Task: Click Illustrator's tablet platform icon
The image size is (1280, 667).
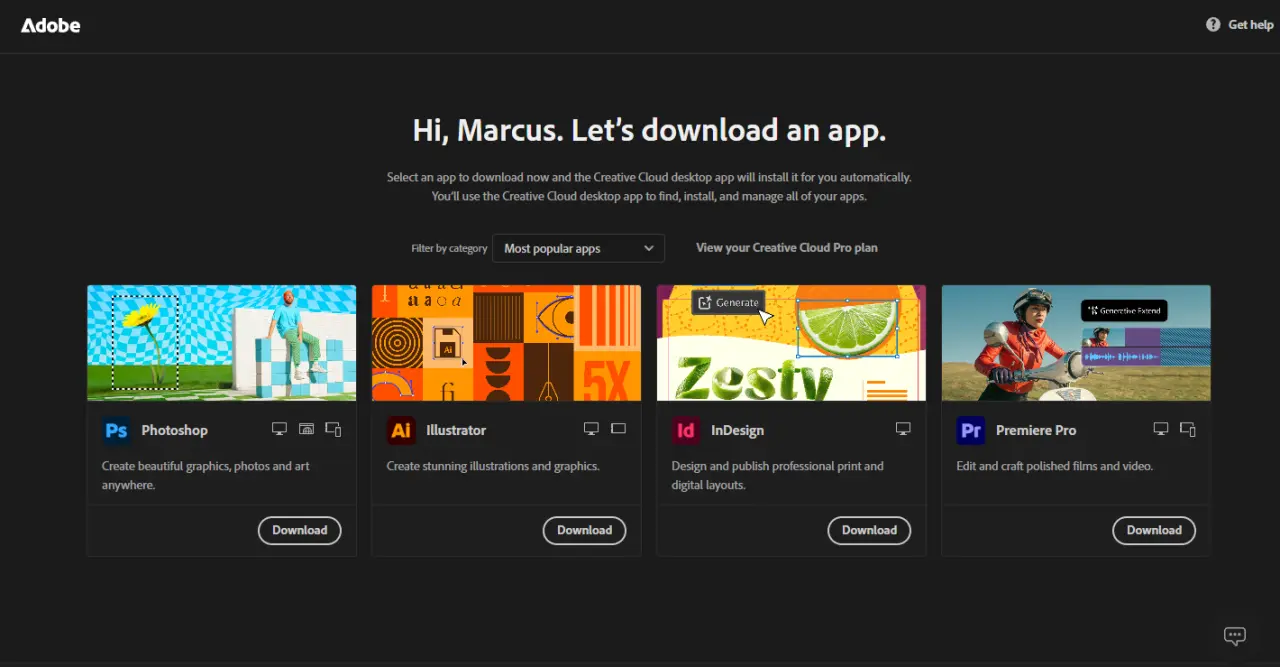Action: (618, 429)
